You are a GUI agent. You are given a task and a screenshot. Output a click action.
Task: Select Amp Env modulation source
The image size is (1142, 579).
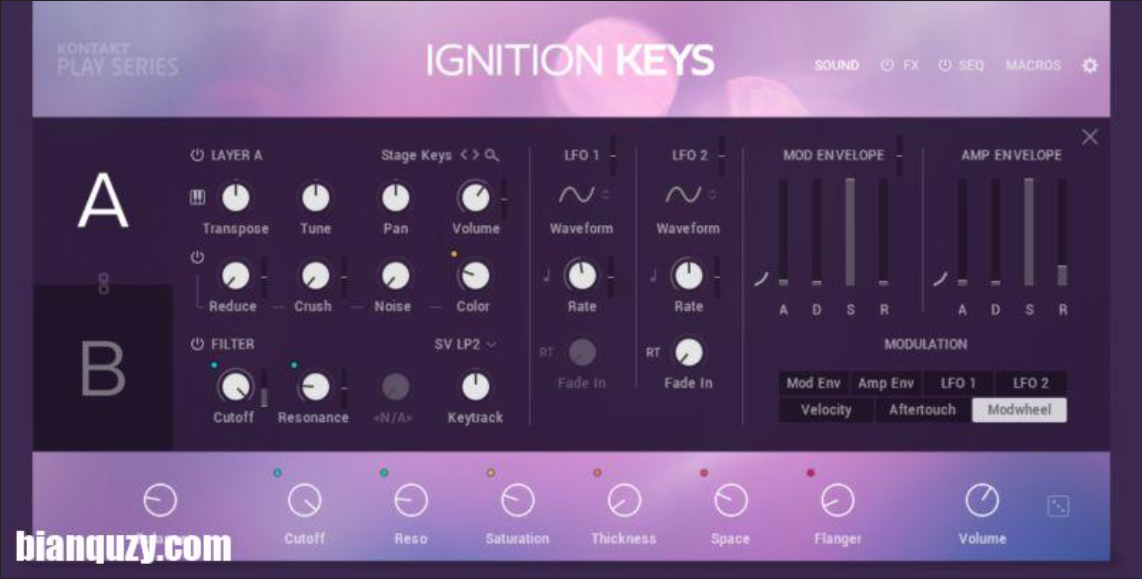click(x=886, y=383)
